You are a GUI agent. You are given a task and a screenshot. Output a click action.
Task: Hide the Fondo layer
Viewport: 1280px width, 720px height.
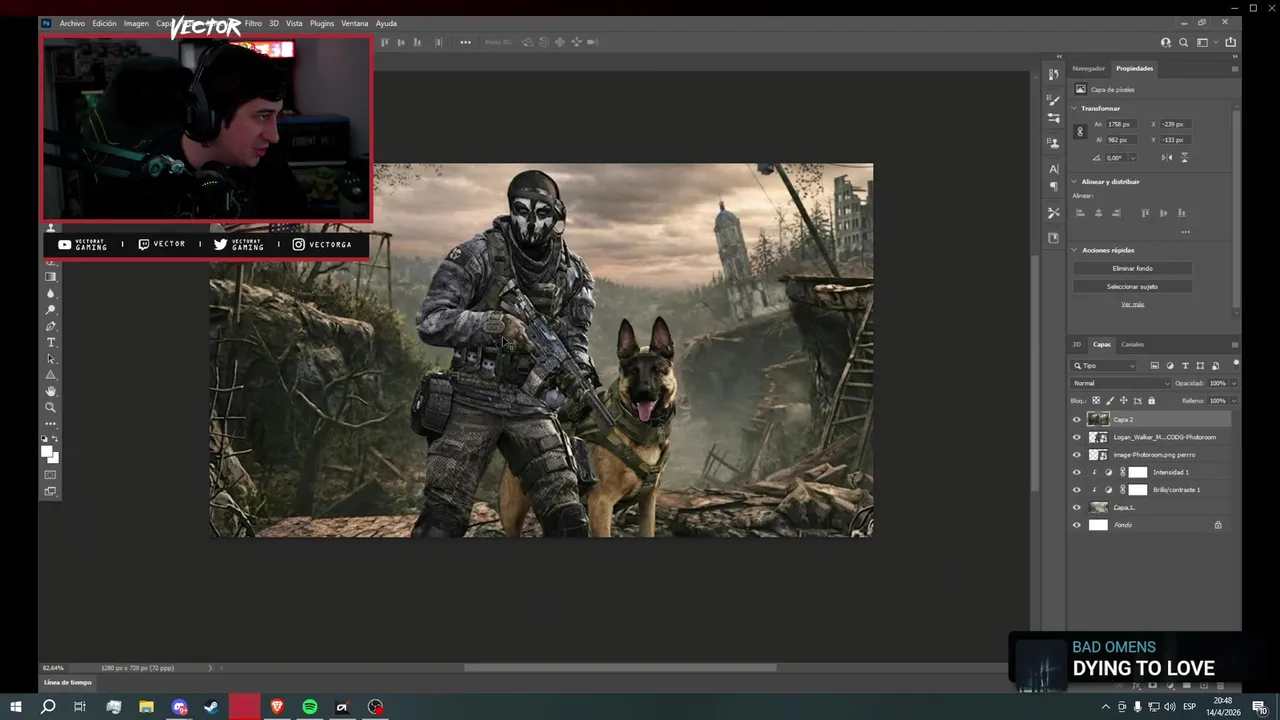1077,525
